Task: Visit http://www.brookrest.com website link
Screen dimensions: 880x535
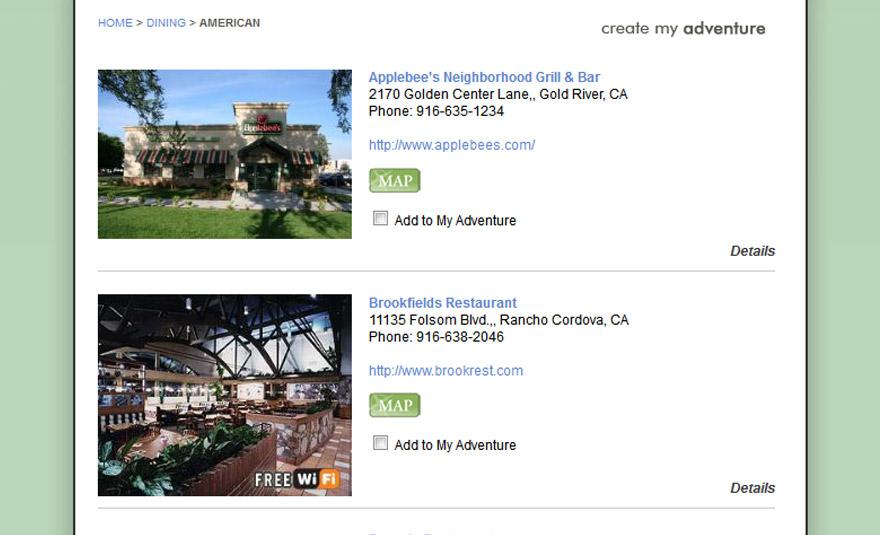Action: pos(446,371)
